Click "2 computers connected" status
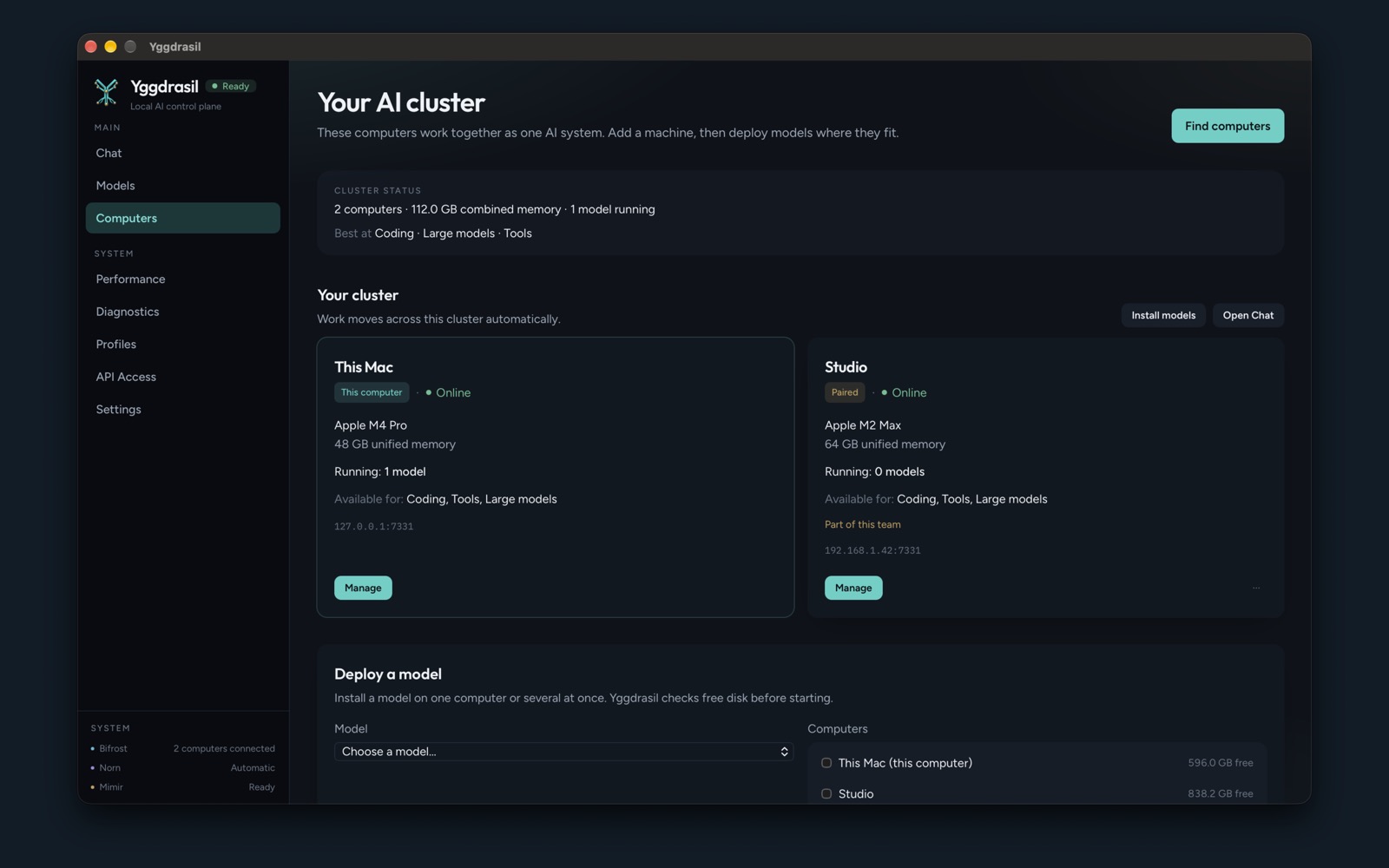Viewport: 1389px width, 868px height. click(224, 748)
